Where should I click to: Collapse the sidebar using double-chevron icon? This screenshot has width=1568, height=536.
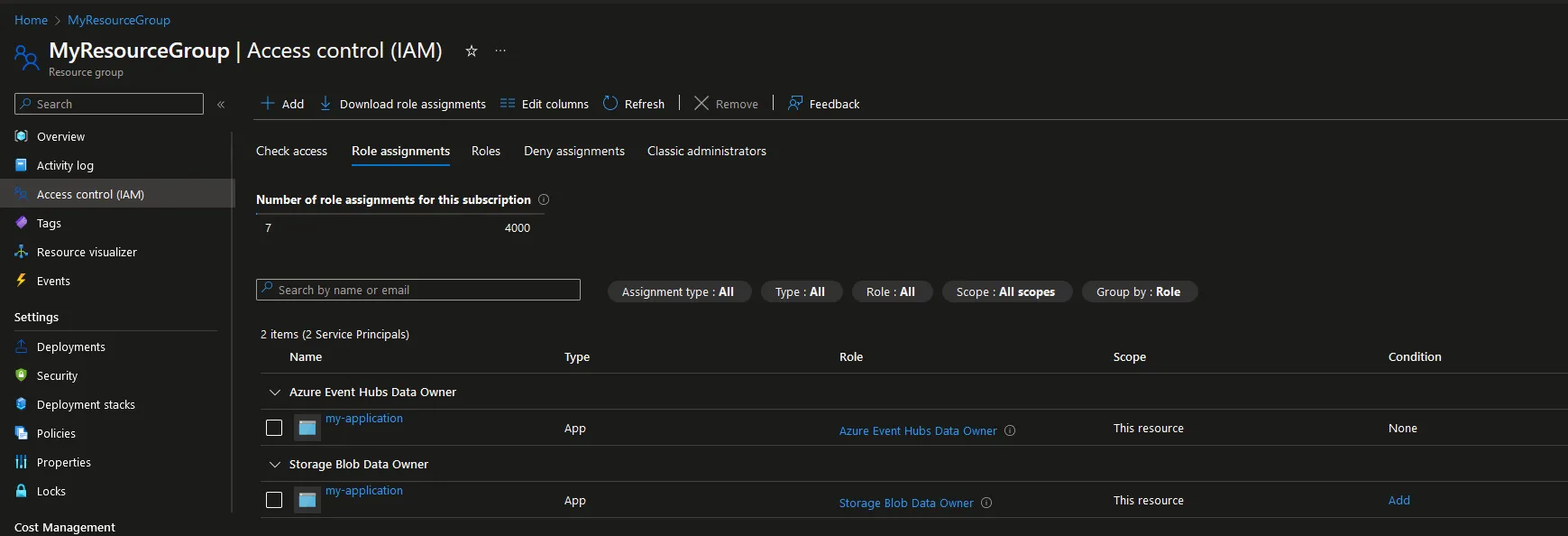(221, 105)
